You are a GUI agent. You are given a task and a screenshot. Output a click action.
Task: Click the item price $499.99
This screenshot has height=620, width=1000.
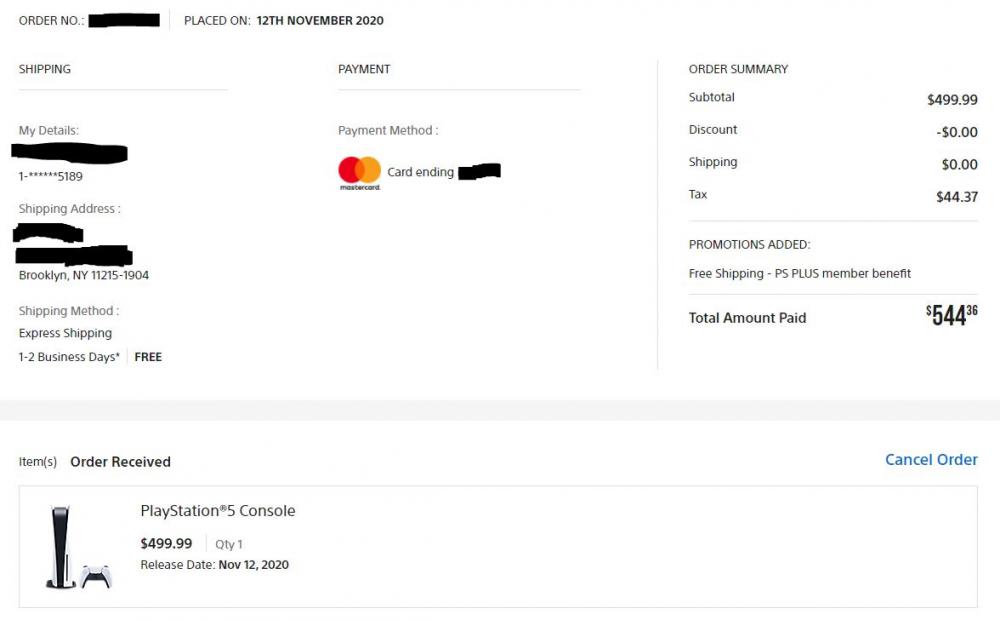[166, 544]
